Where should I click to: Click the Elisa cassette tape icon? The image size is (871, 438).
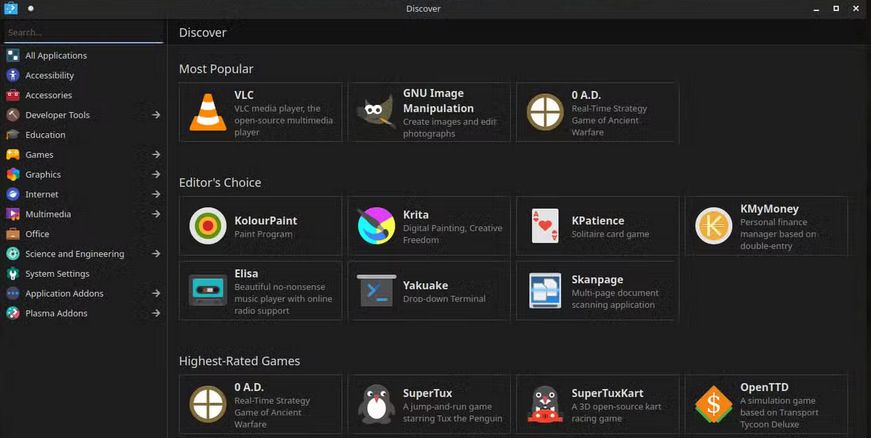tap(208, 290)
